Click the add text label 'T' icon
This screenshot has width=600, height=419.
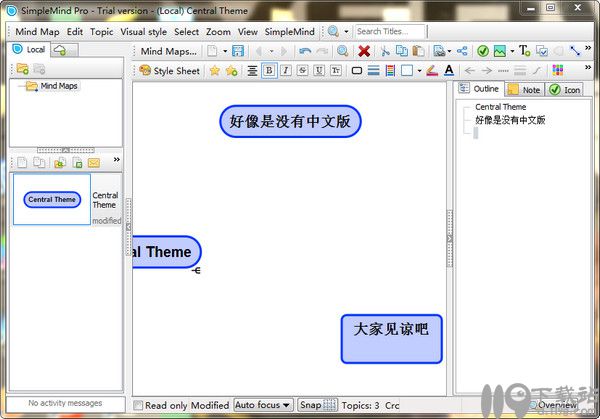pyautogui.click(x=524, y=51)
